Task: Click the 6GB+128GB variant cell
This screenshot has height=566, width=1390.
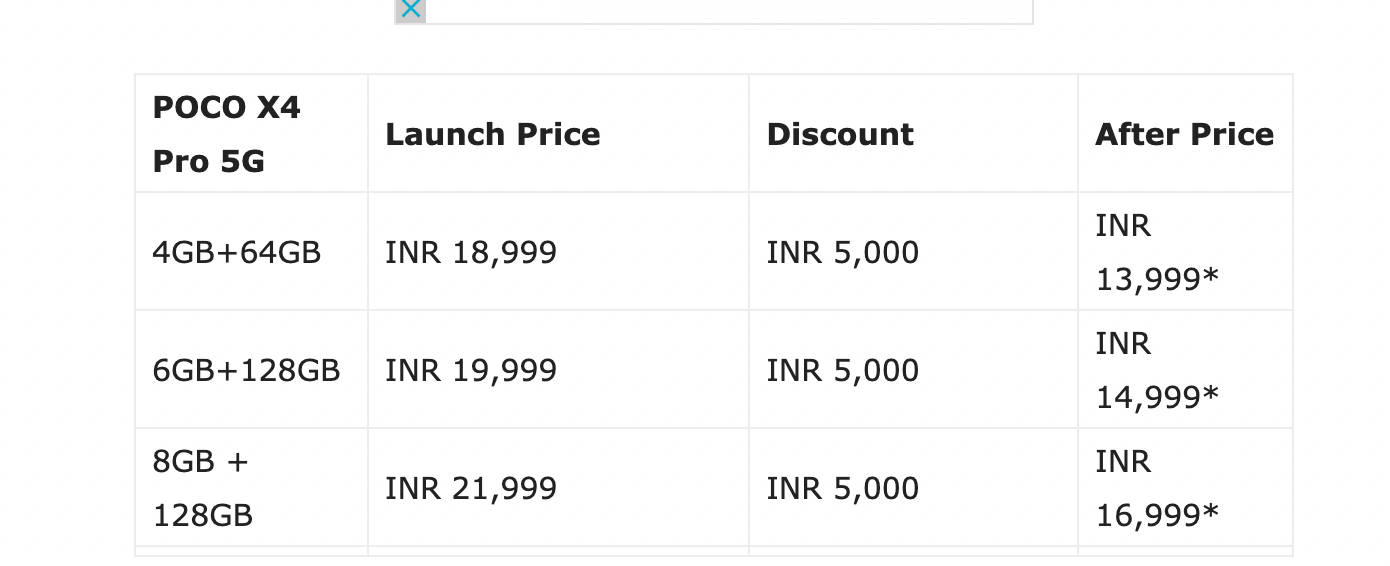Action: [x=246, y=370]
